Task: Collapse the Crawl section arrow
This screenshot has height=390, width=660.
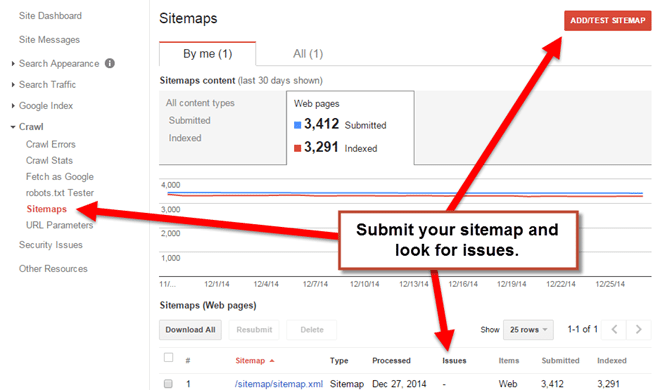Action: 13,127
